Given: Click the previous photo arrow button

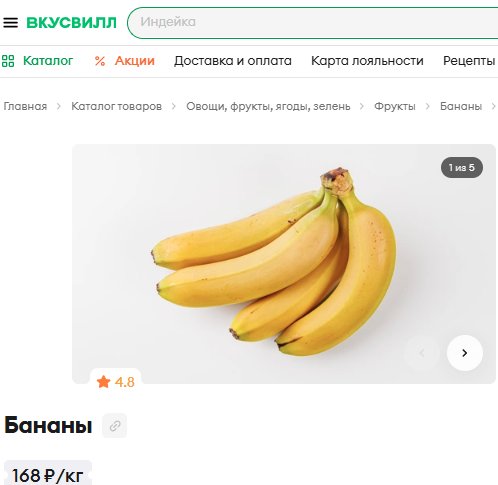Looking at the screenshot, I should (x=422, y=353).
